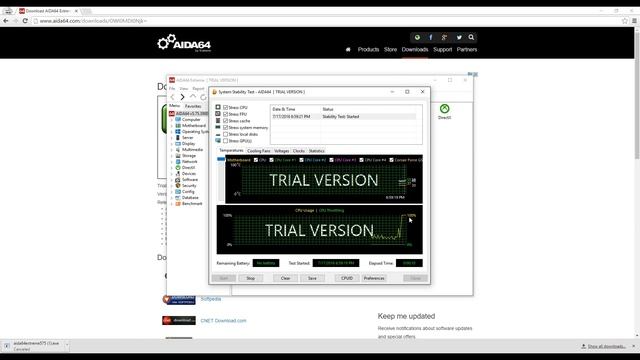The width and height of the screenshot is (640, 360).
Task: Uncheck Stress cache checkbox
Action: pos(225,121)
